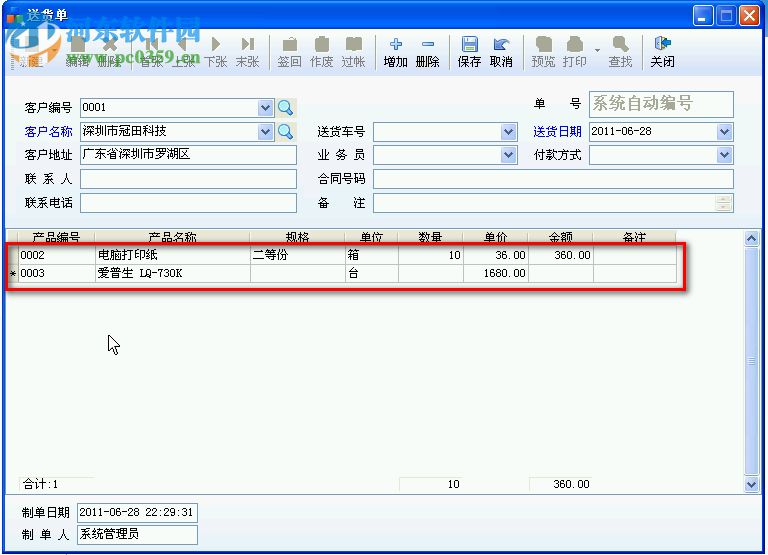Viewport: 768px width, 555px height.
Task: Select product code cell 0002
Action: pyautogui.click(x=56, y=255)
